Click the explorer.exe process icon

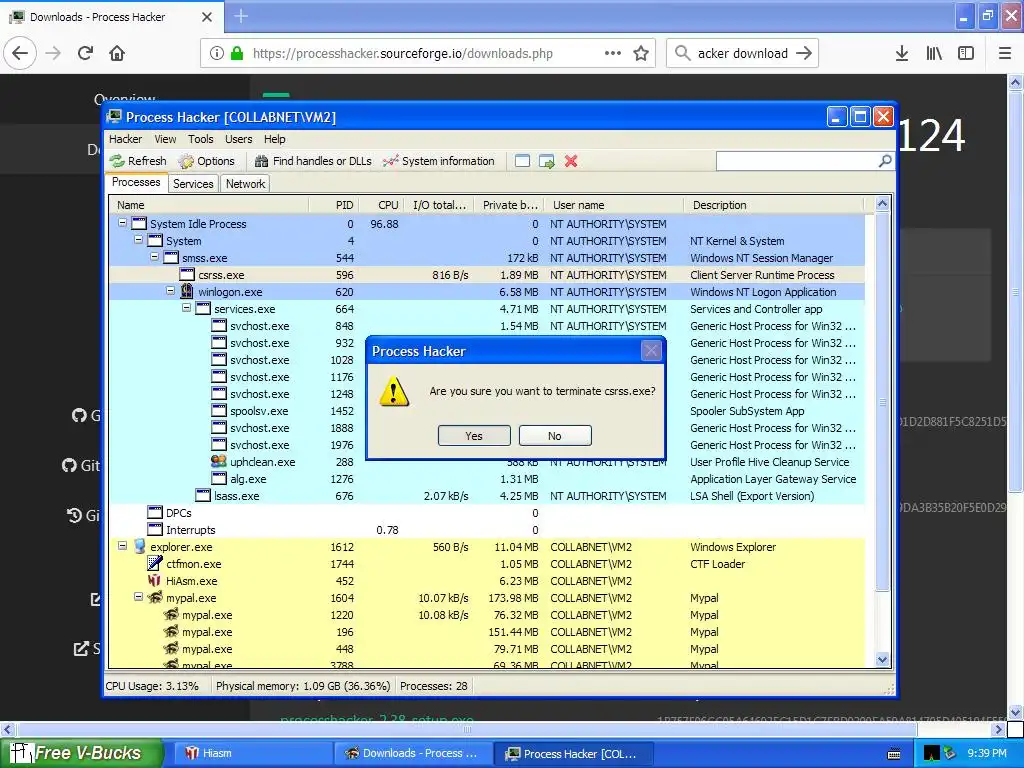pos(139,546)
